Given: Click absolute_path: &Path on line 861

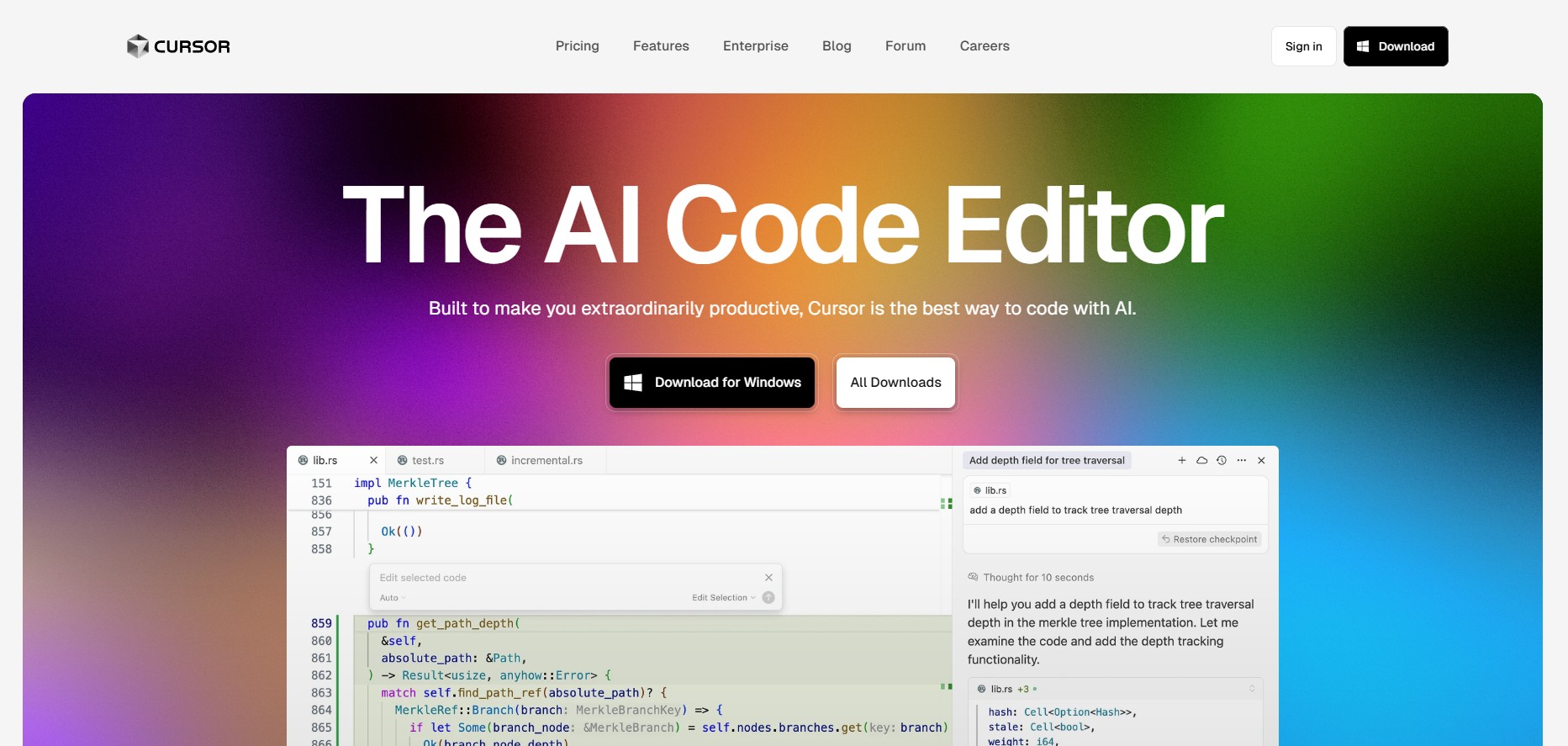Looking at the screenshot, I should (x=454, y=659).
